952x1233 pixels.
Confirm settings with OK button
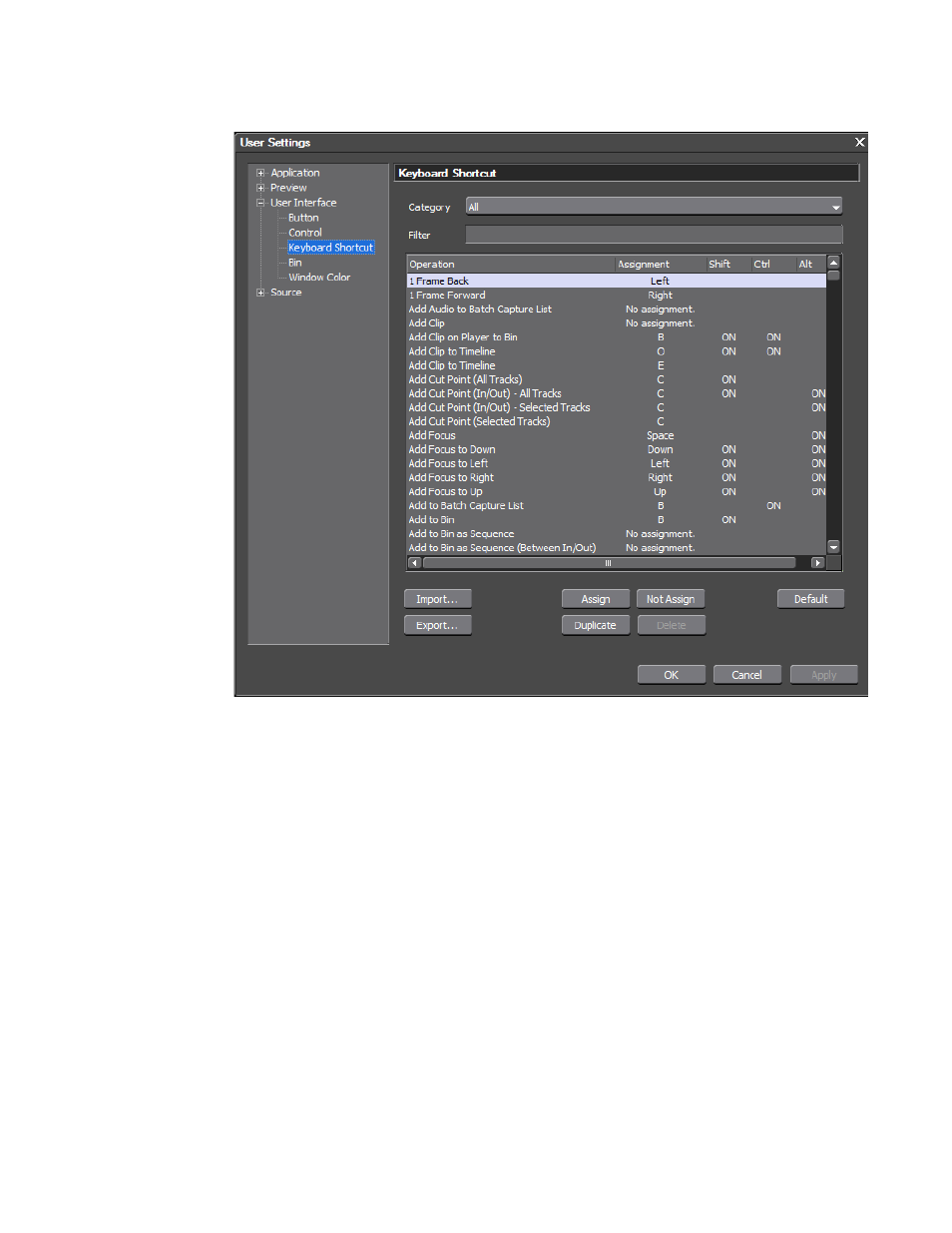[x=671, y=675]
